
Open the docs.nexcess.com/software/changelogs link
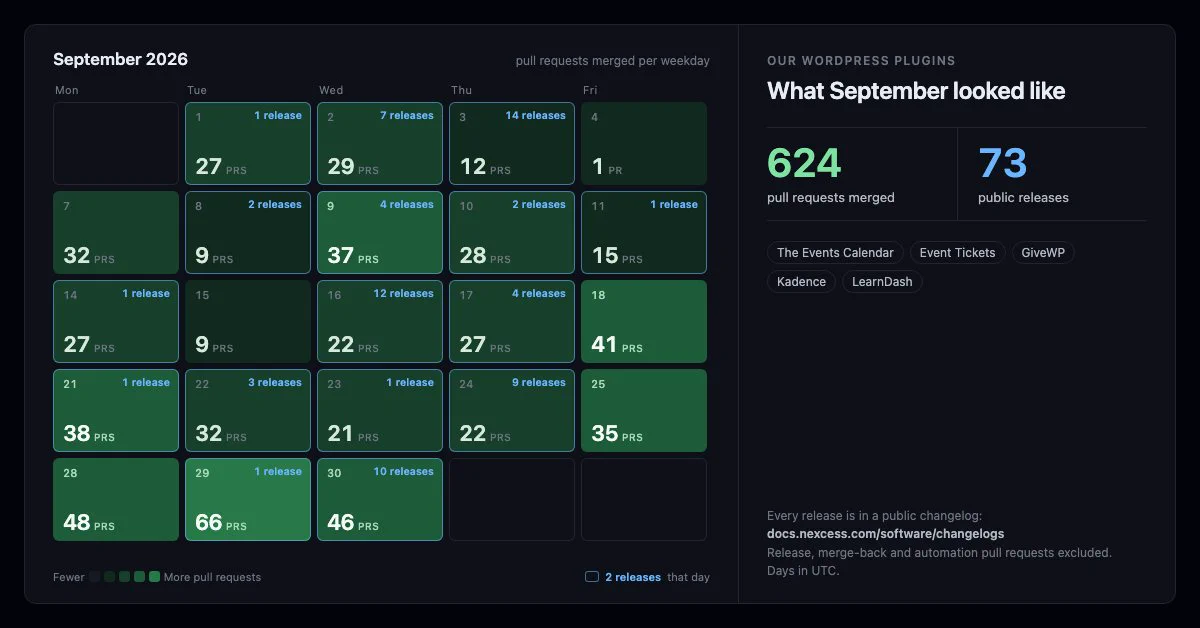click(886, 534)
